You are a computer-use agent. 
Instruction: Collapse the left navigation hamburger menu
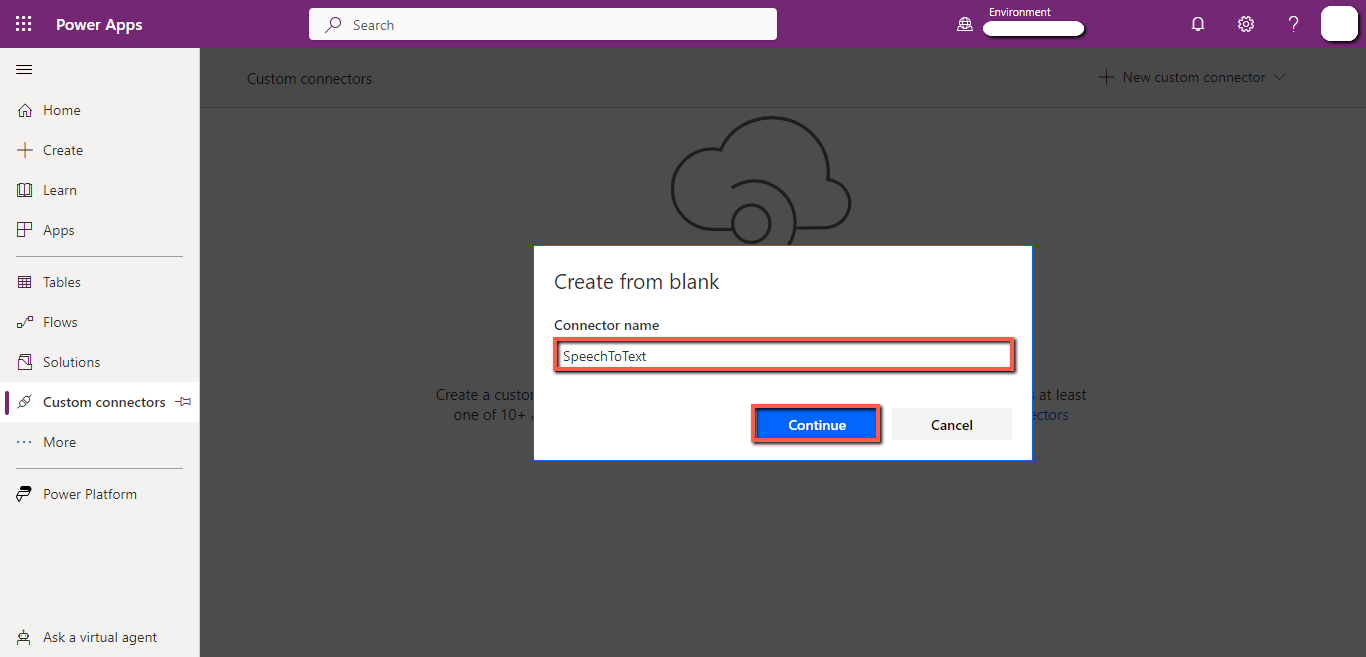[24, 69]
